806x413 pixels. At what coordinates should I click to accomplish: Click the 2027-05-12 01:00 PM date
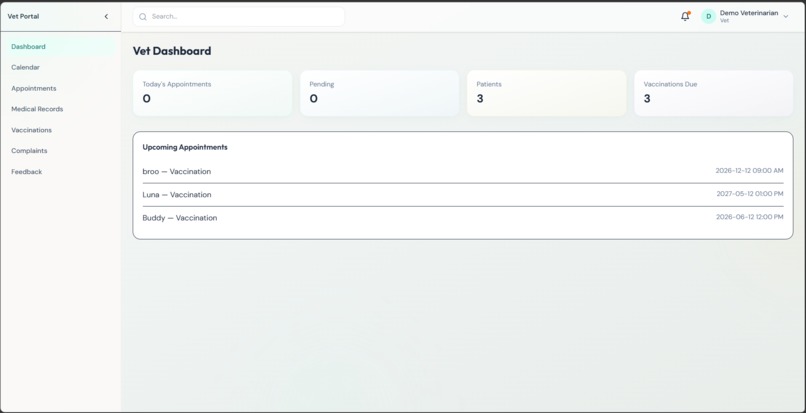click(x=750, y=194)
